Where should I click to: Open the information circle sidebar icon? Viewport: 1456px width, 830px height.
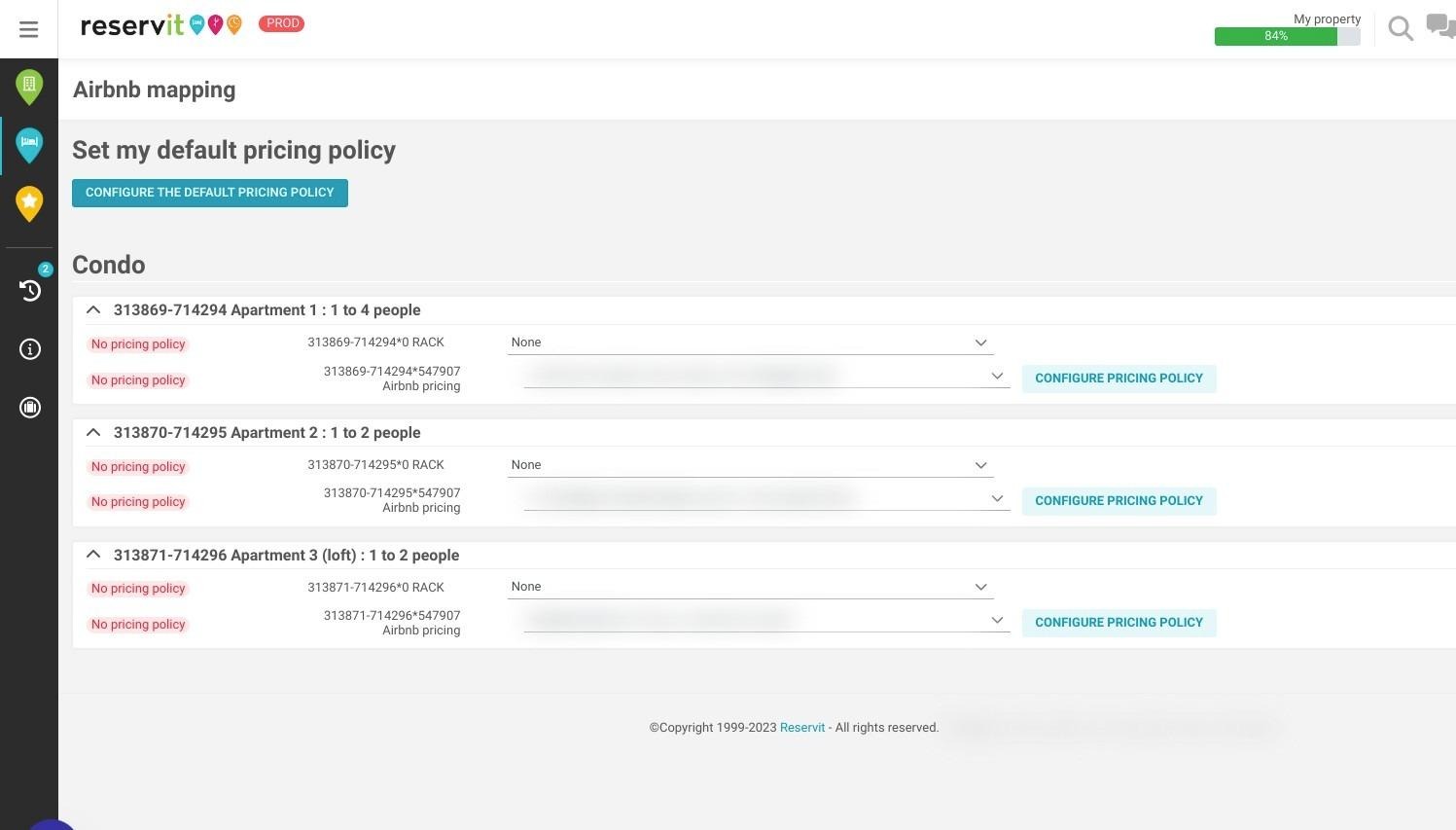click(30, 349)
